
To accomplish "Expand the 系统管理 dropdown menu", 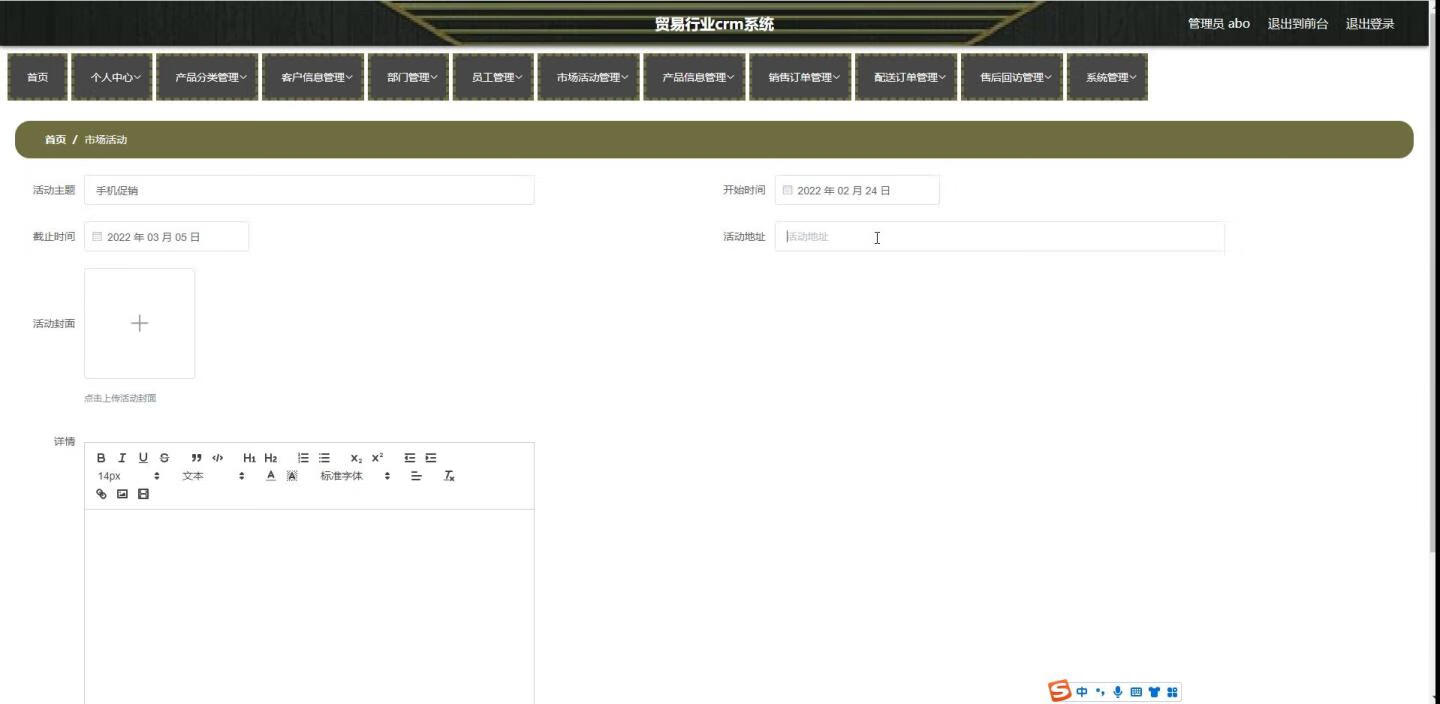I will pyautogui.click(x=1107, y=77).
